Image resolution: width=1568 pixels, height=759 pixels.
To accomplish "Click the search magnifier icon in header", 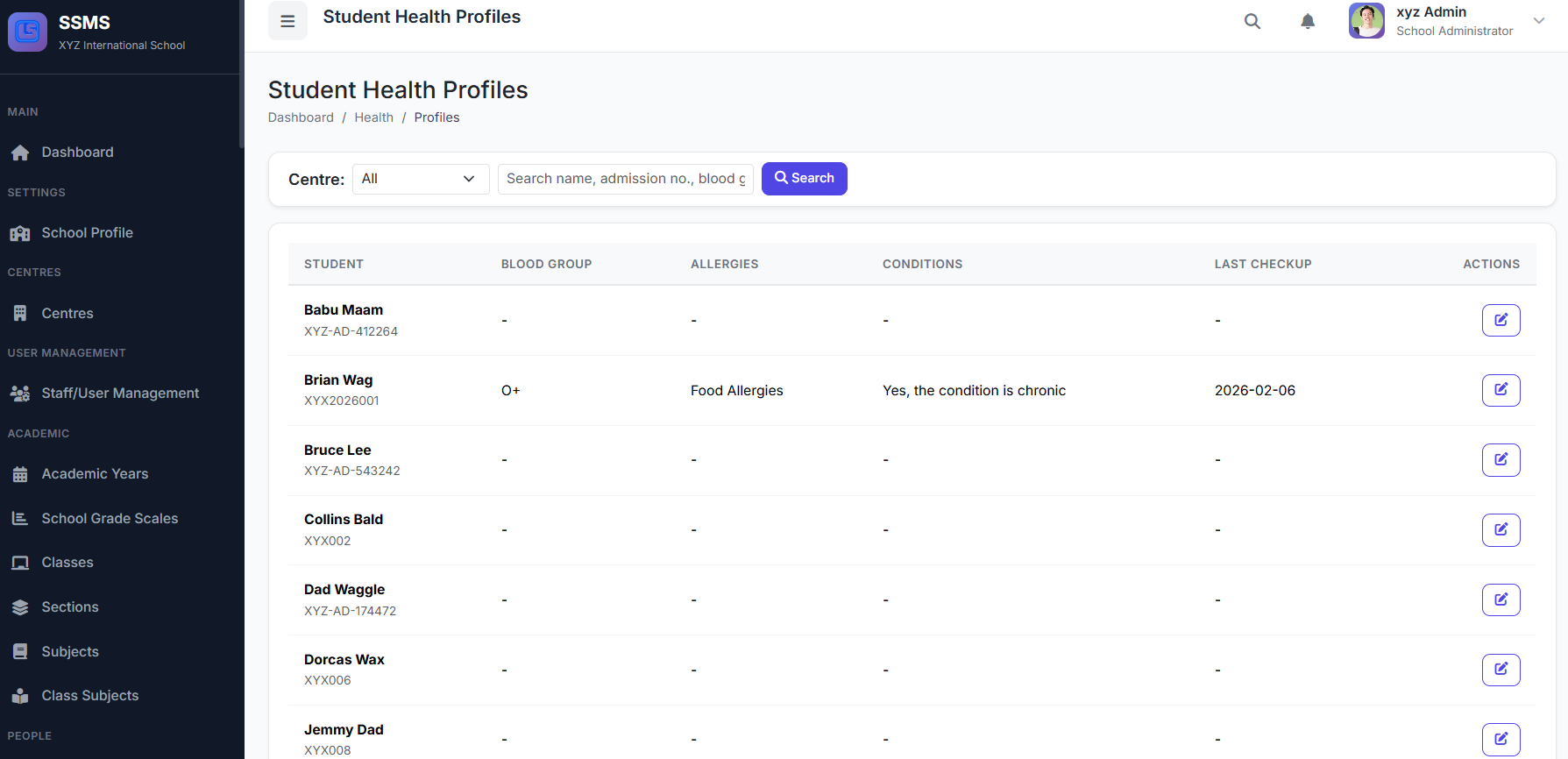I will pos(1252,21).
